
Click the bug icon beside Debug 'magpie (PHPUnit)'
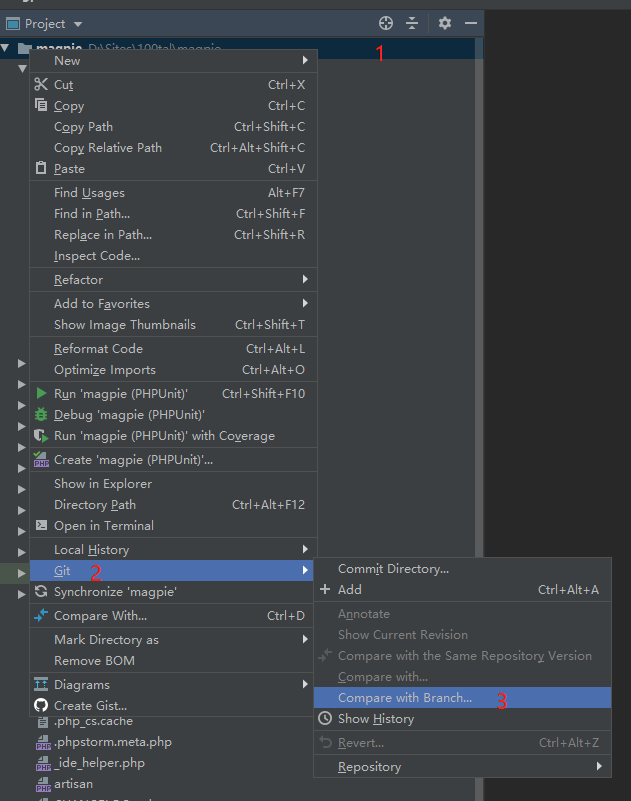[x=39, y=414]
